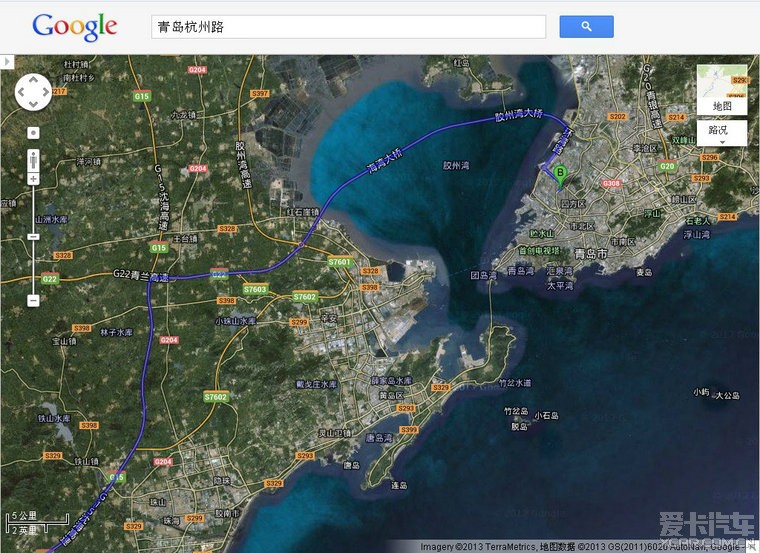Click the 汇泉湾 label
This screenshot has height=553, width=760.
(560, 270)
